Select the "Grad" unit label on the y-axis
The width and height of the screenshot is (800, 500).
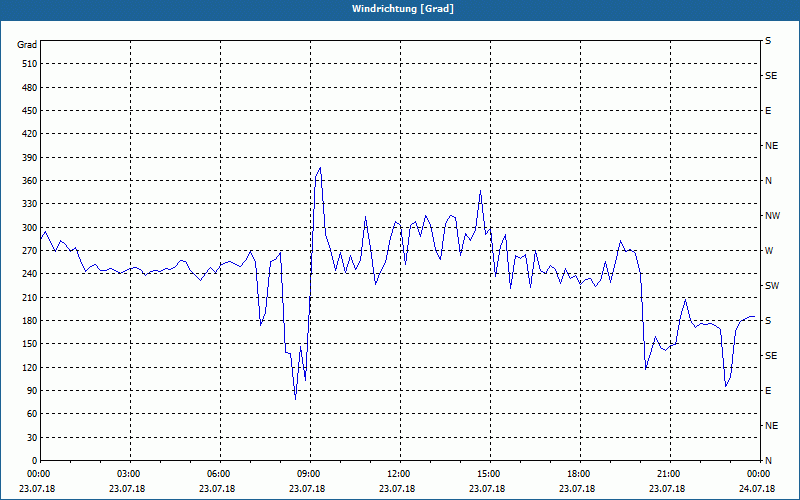click(27, 45)
